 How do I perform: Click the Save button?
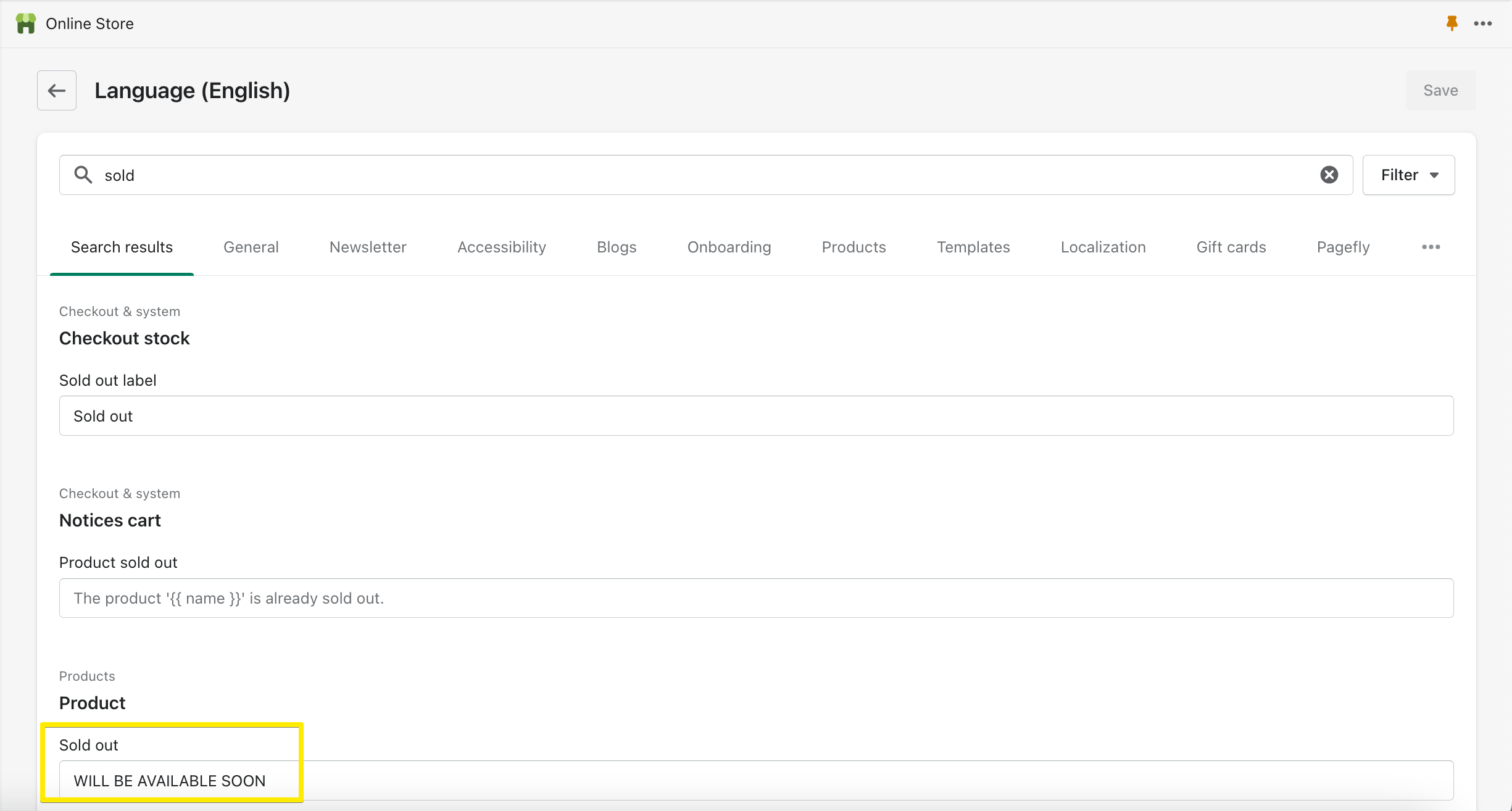point(1440,89)
